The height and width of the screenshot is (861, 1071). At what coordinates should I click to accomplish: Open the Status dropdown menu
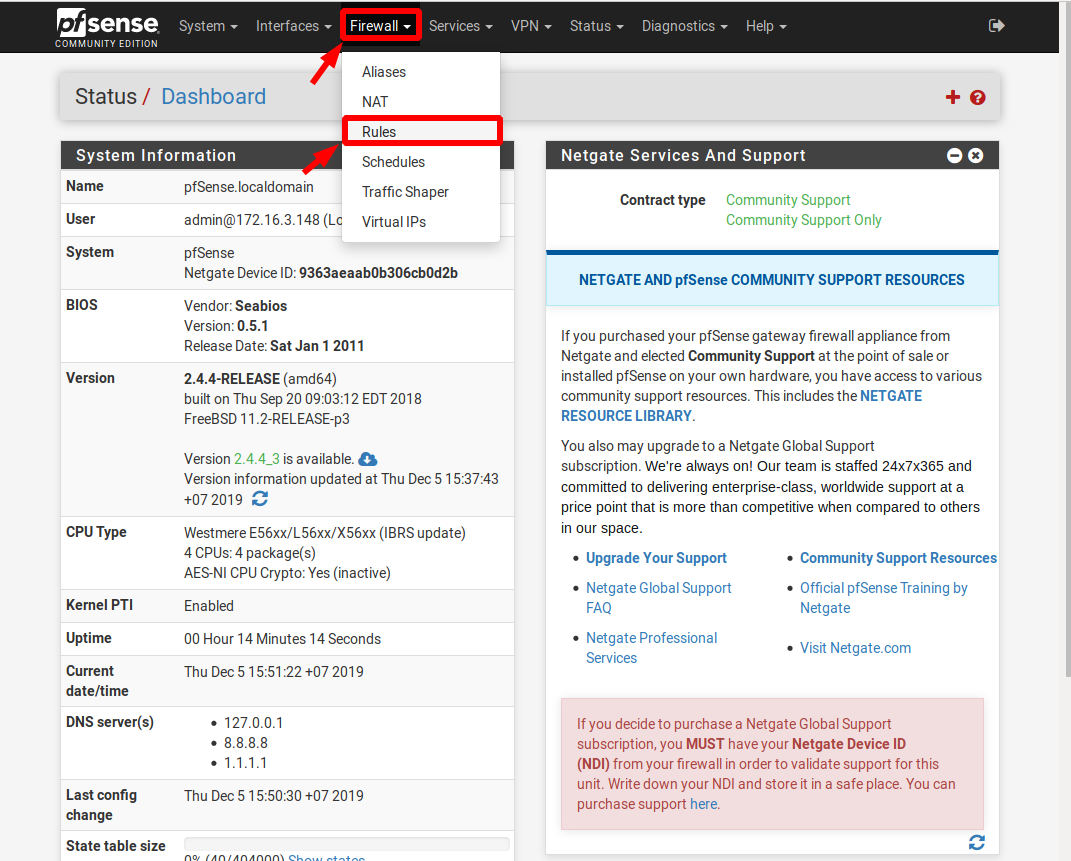[596, 26]
